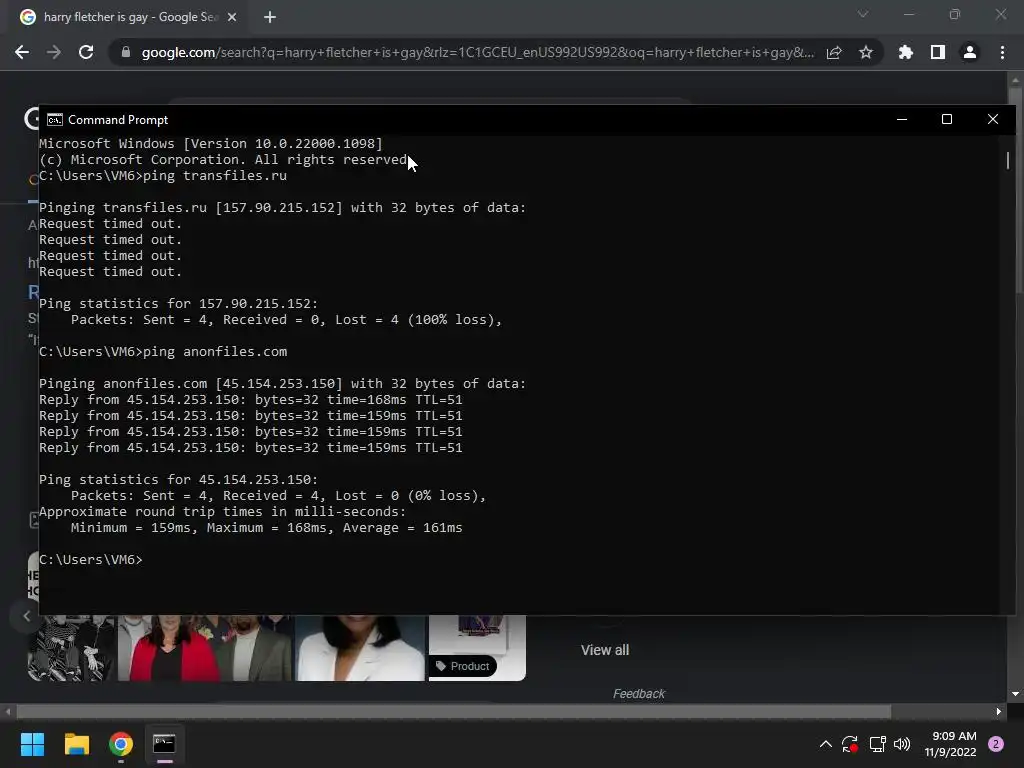
Task: Click the Chrome horizontal scrollbar thumb
Action: (x=453, y=711)
